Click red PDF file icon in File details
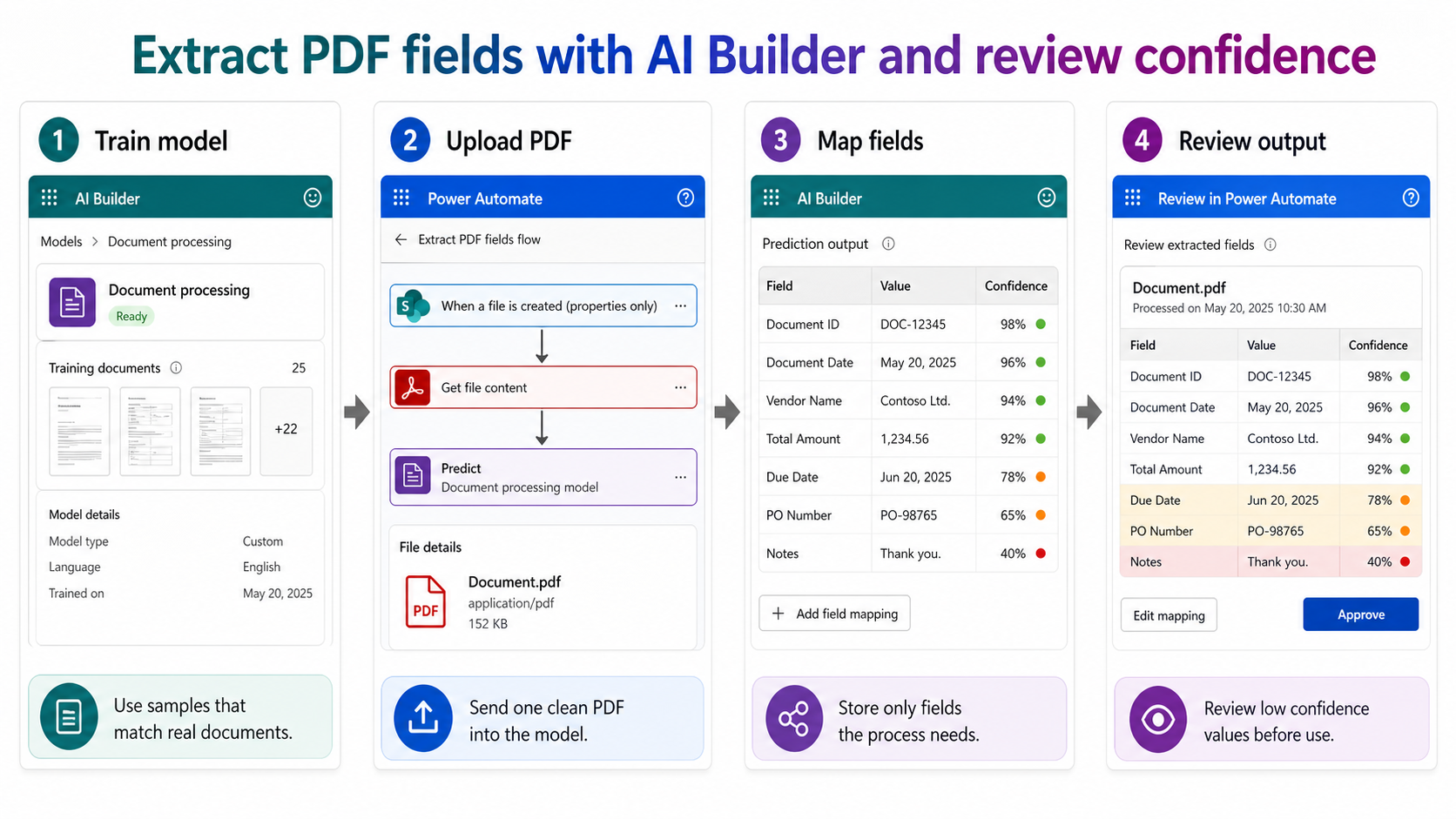 425,601
